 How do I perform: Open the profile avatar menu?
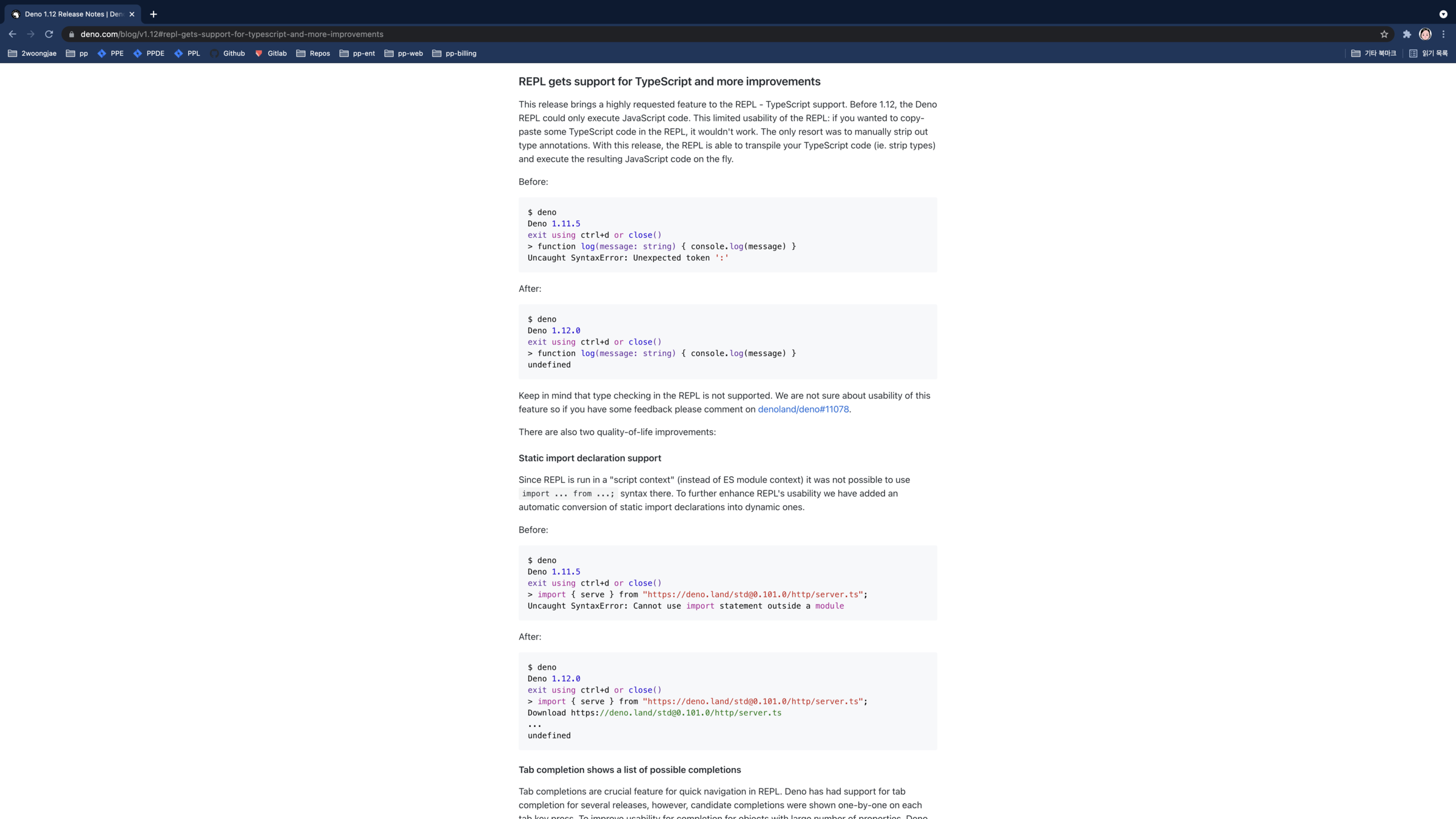tap(1425, 34)
